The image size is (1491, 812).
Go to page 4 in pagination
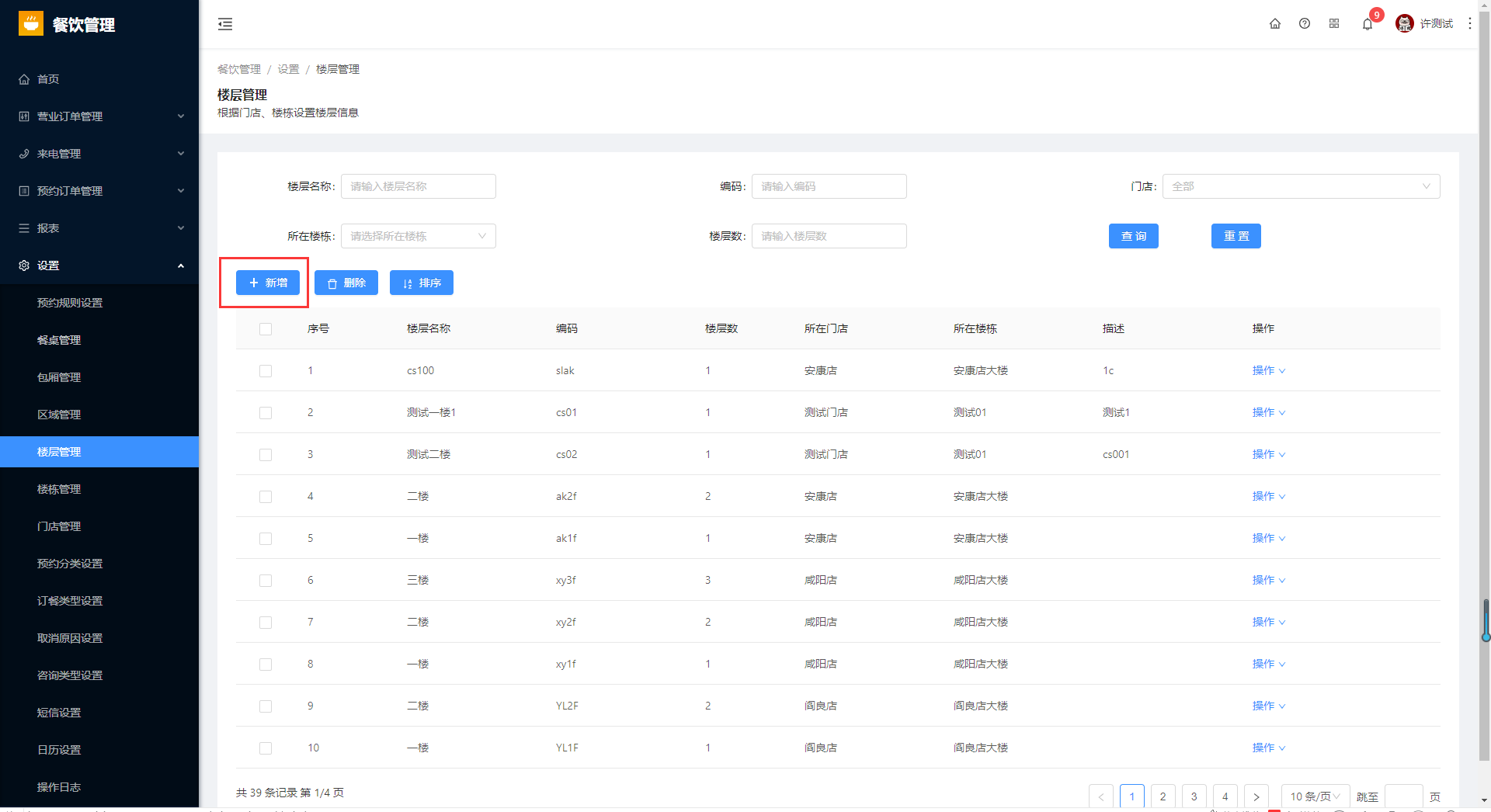click(x=1225, y=796)
